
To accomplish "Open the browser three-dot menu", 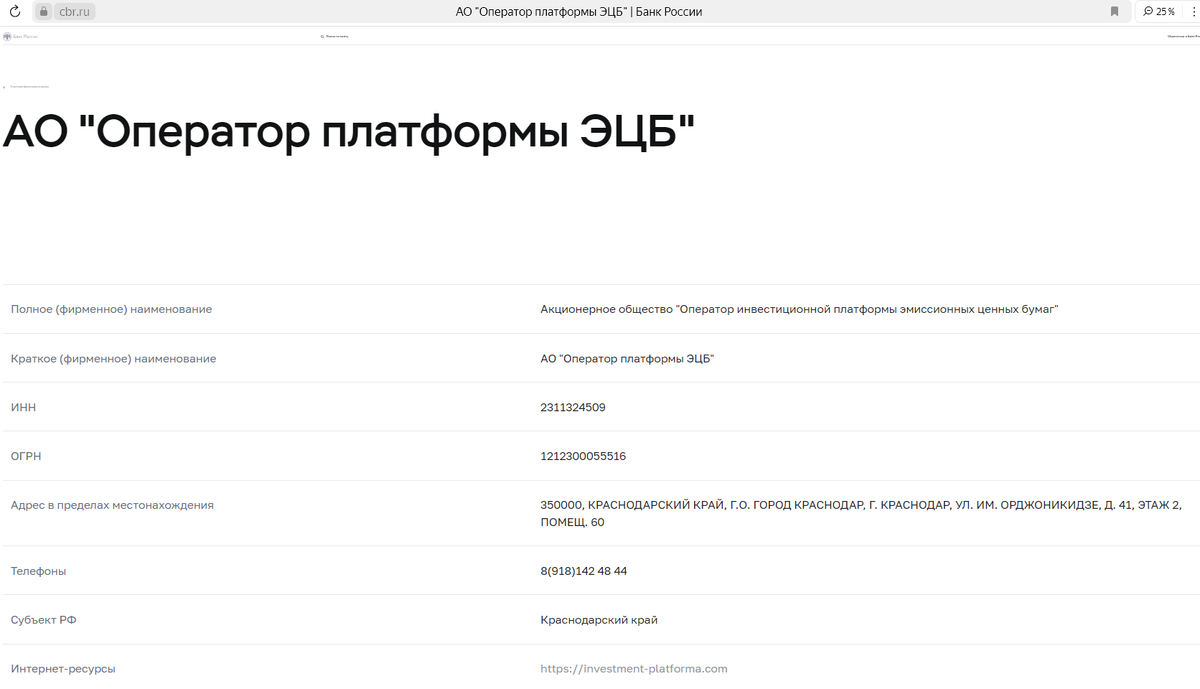I will point(1195,11).
